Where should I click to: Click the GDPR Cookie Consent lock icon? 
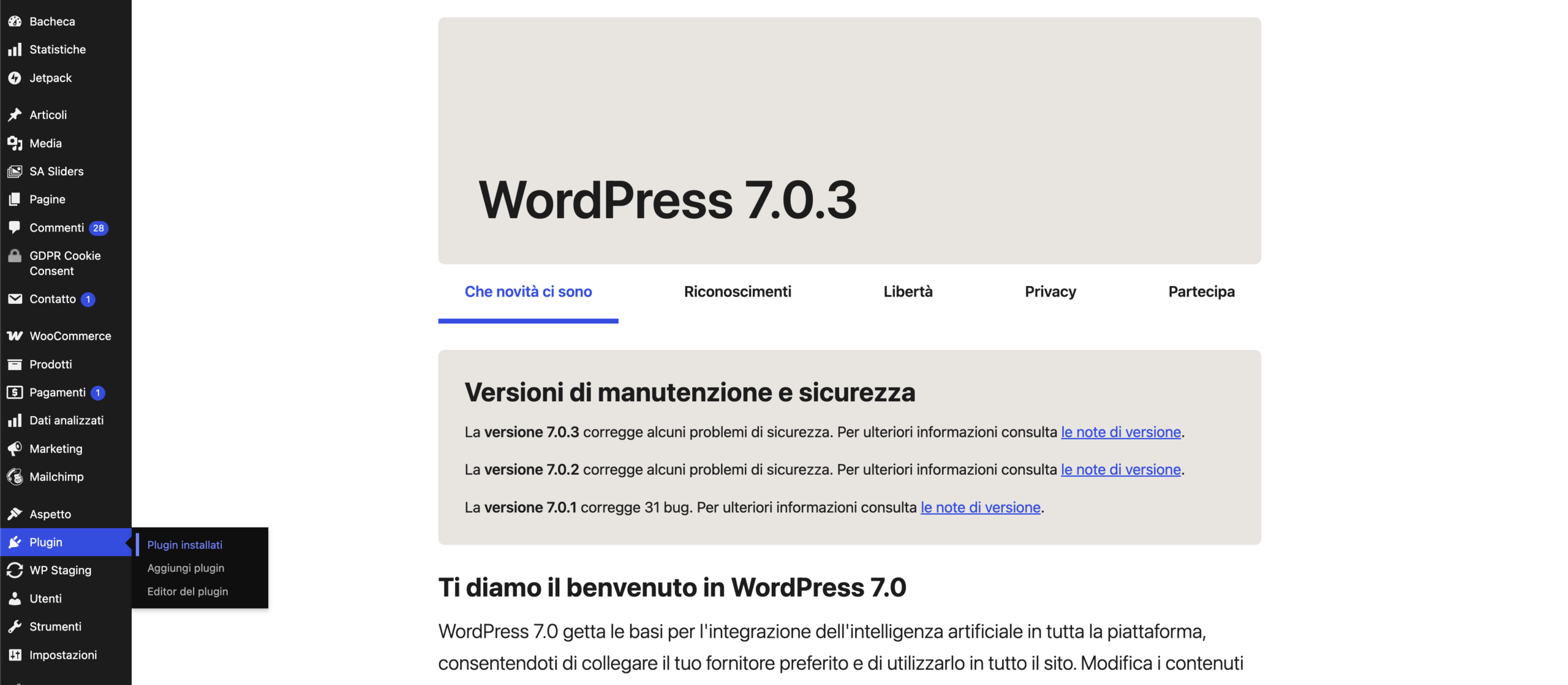15,255
